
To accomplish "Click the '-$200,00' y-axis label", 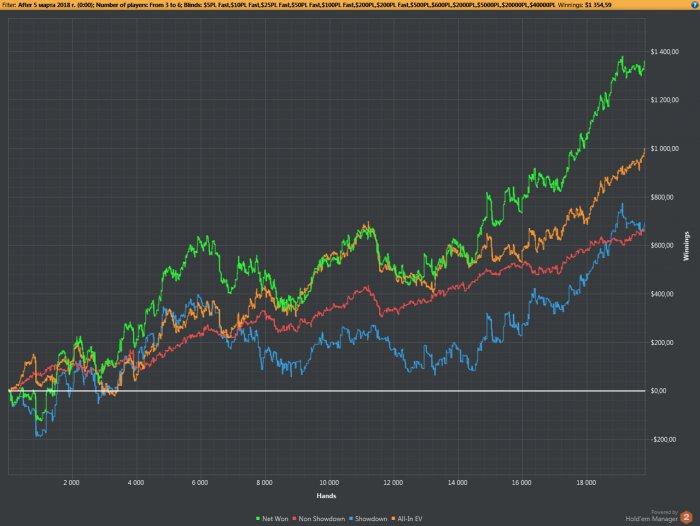I will click(x=663, y=439).
